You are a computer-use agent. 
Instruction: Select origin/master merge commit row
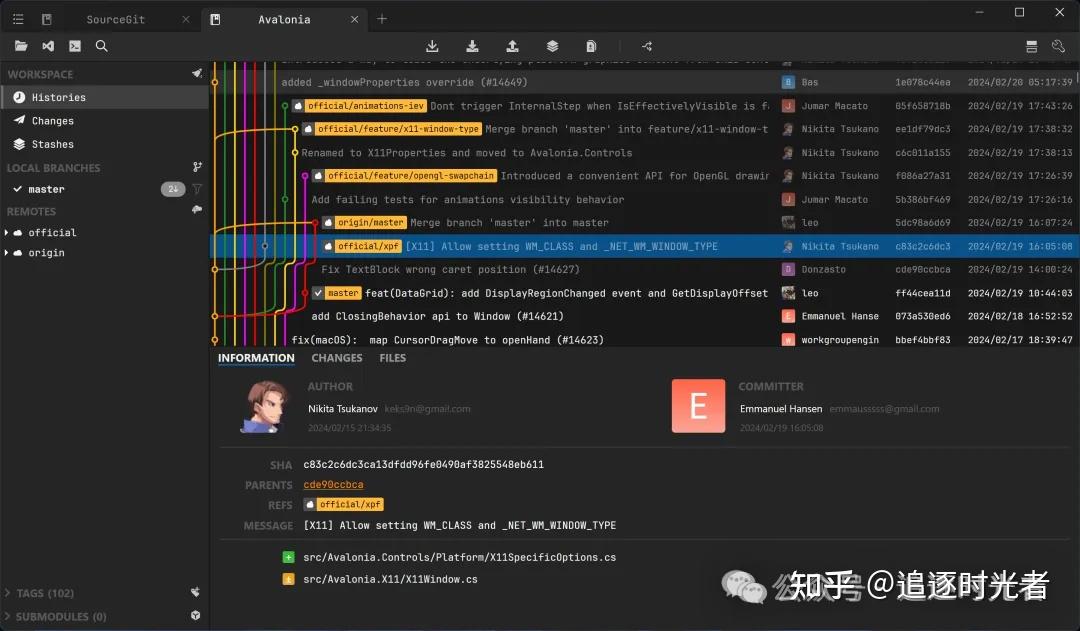pyautogui.click(x=644, y=223)
